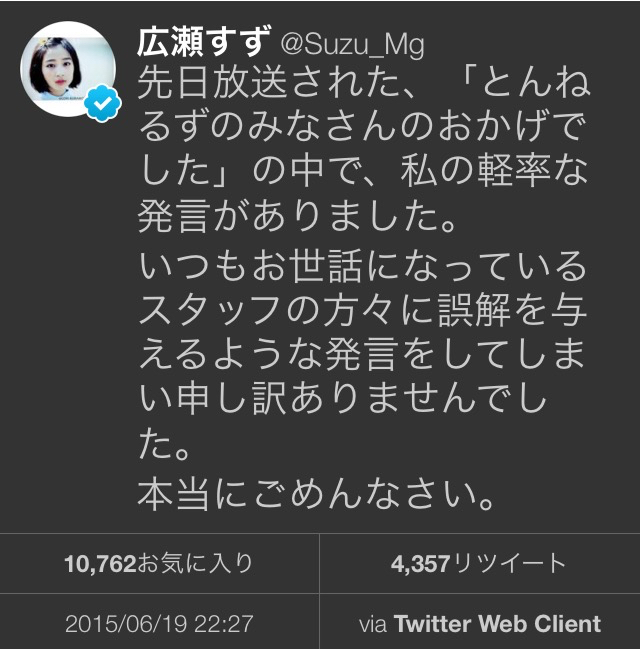Click the 22:27 time text
This screenshot has height=649, width=640.
click(224, 623)
